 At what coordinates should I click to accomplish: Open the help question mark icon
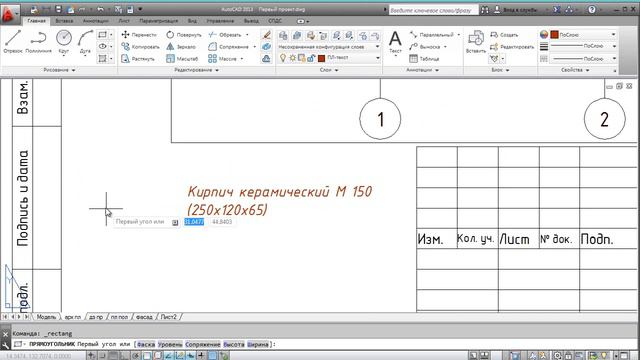(592, 9)
